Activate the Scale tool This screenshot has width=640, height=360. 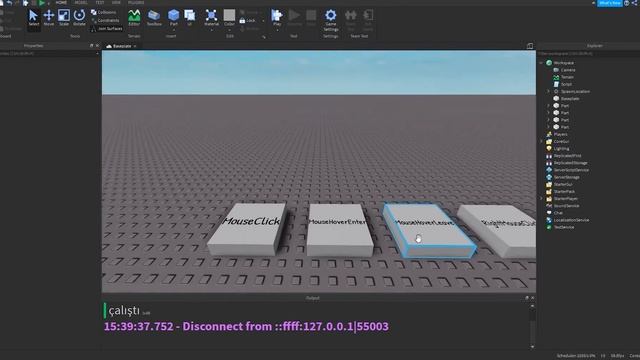point(64,18)
